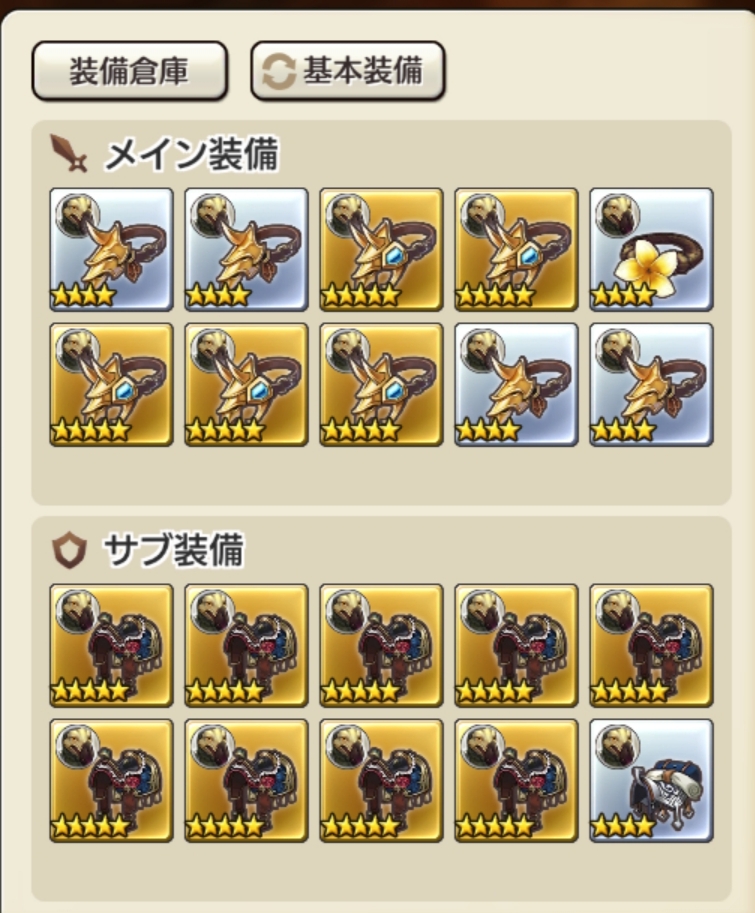The image size is (755, 913).
Task: Select the three-star plumeria flower band
Action: pyautogui.click(x=651, y=249)
